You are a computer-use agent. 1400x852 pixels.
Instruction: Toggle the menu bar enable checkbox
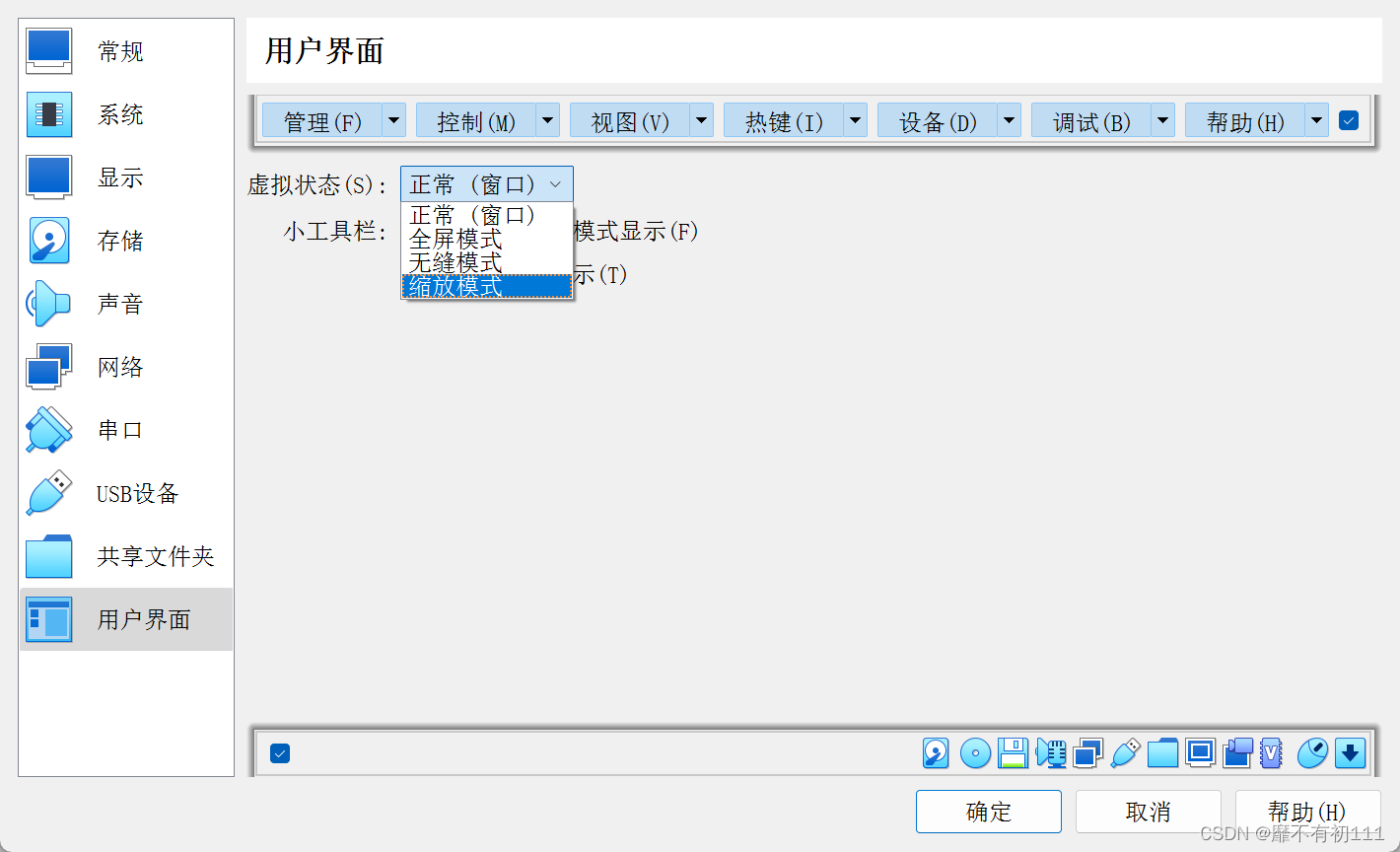(1349, 121)
